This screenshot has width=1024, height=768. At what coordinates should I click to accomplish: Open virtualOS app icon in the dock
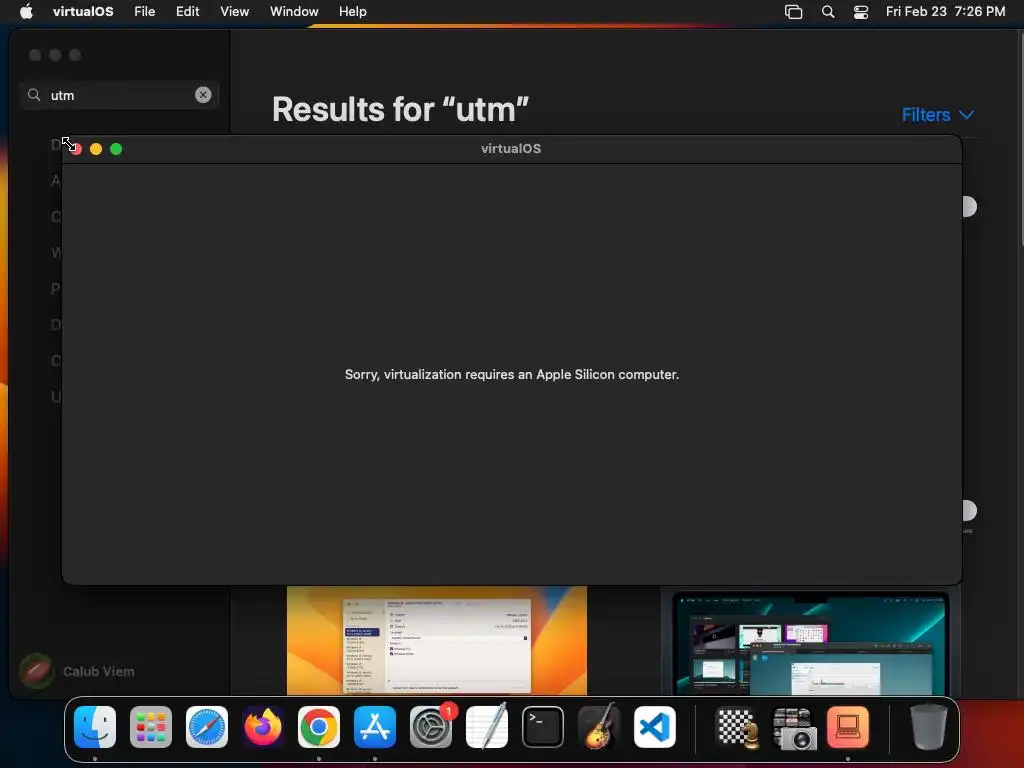pos(848,727)
